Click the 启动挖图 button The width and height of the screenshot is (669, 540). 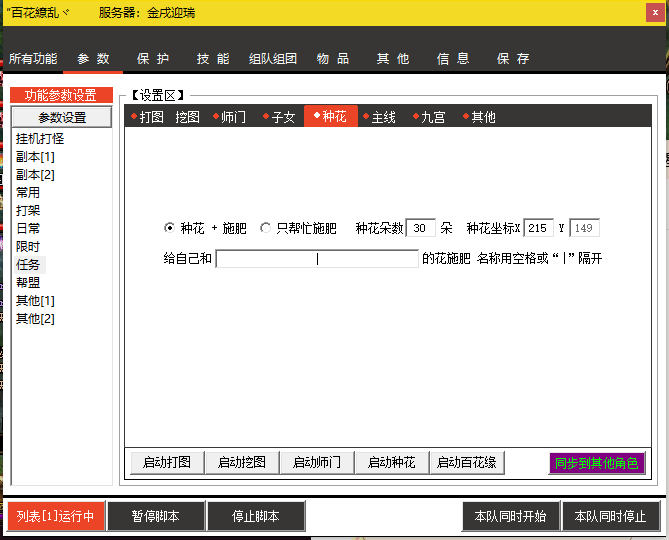point(242,462)
